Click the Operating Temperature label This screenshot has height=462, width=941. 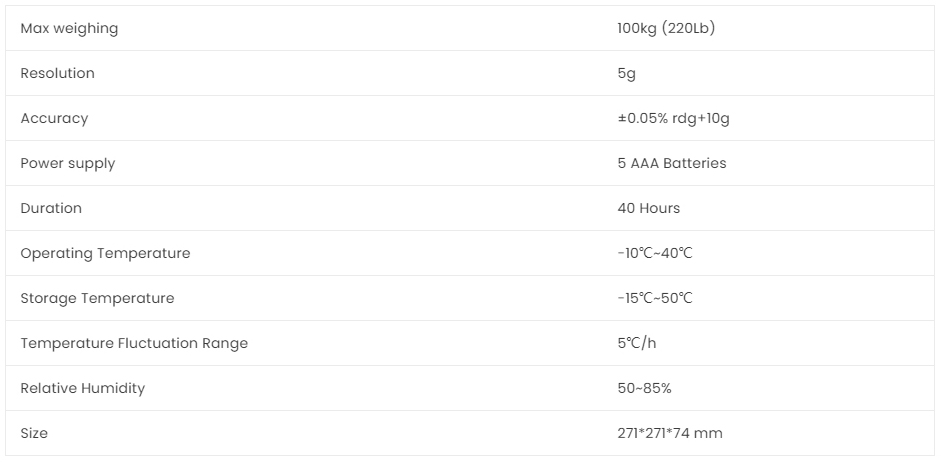point(106,253)
